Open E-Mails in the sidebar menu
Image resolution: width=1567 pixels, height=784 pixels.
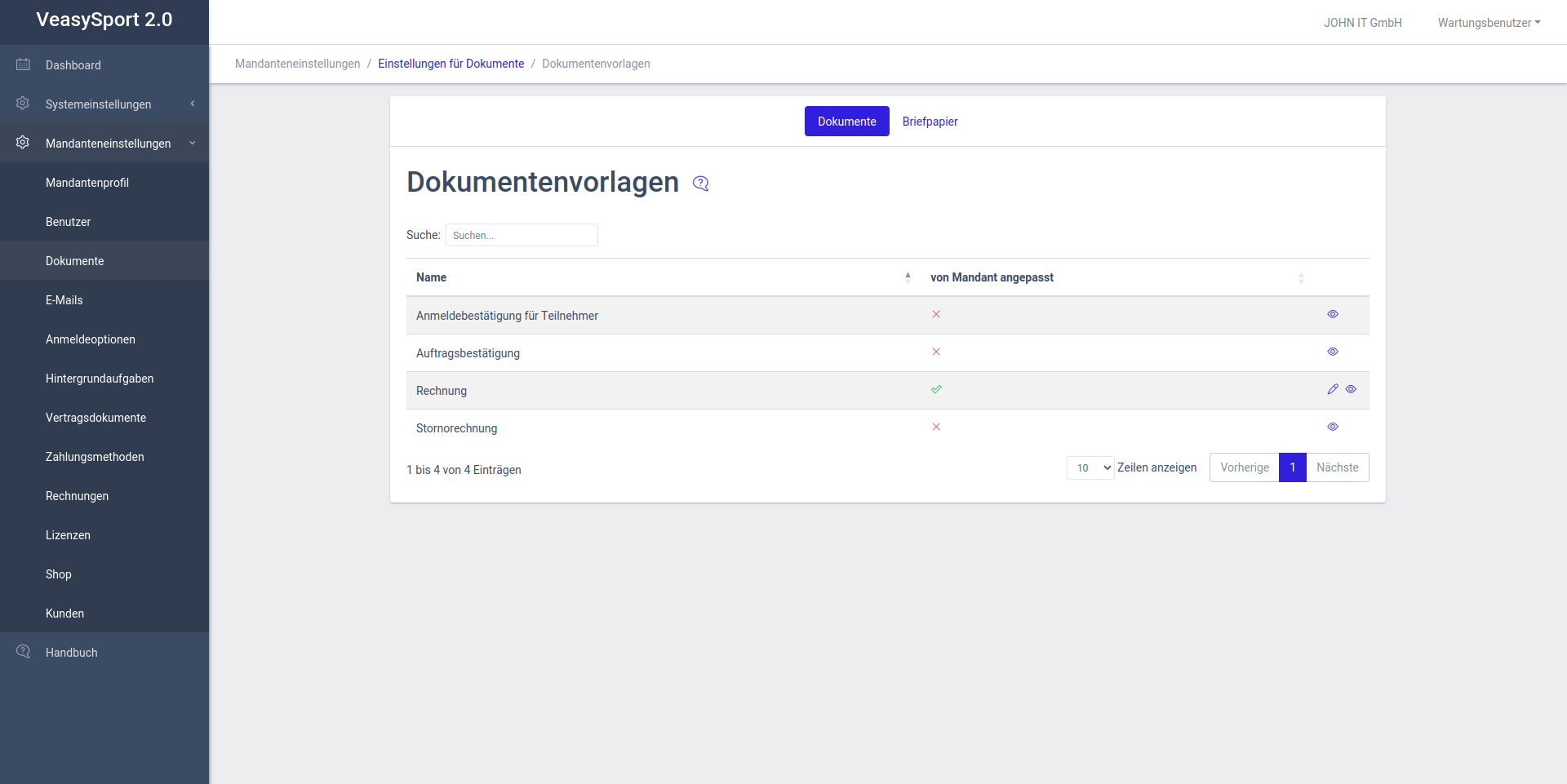[x=64, y=300]
